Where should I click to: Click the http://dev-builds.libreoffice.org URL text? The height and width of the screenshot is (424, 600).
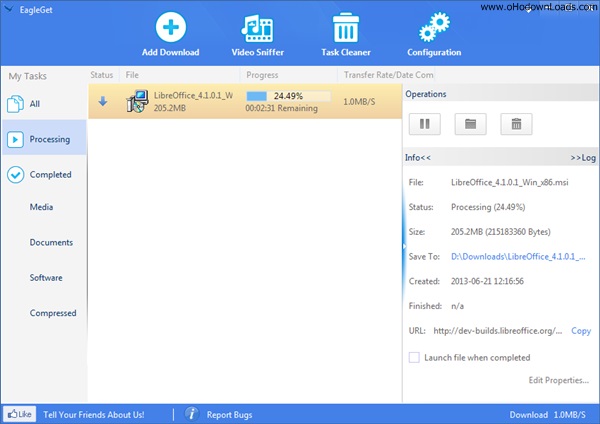(x=497, y=331)
